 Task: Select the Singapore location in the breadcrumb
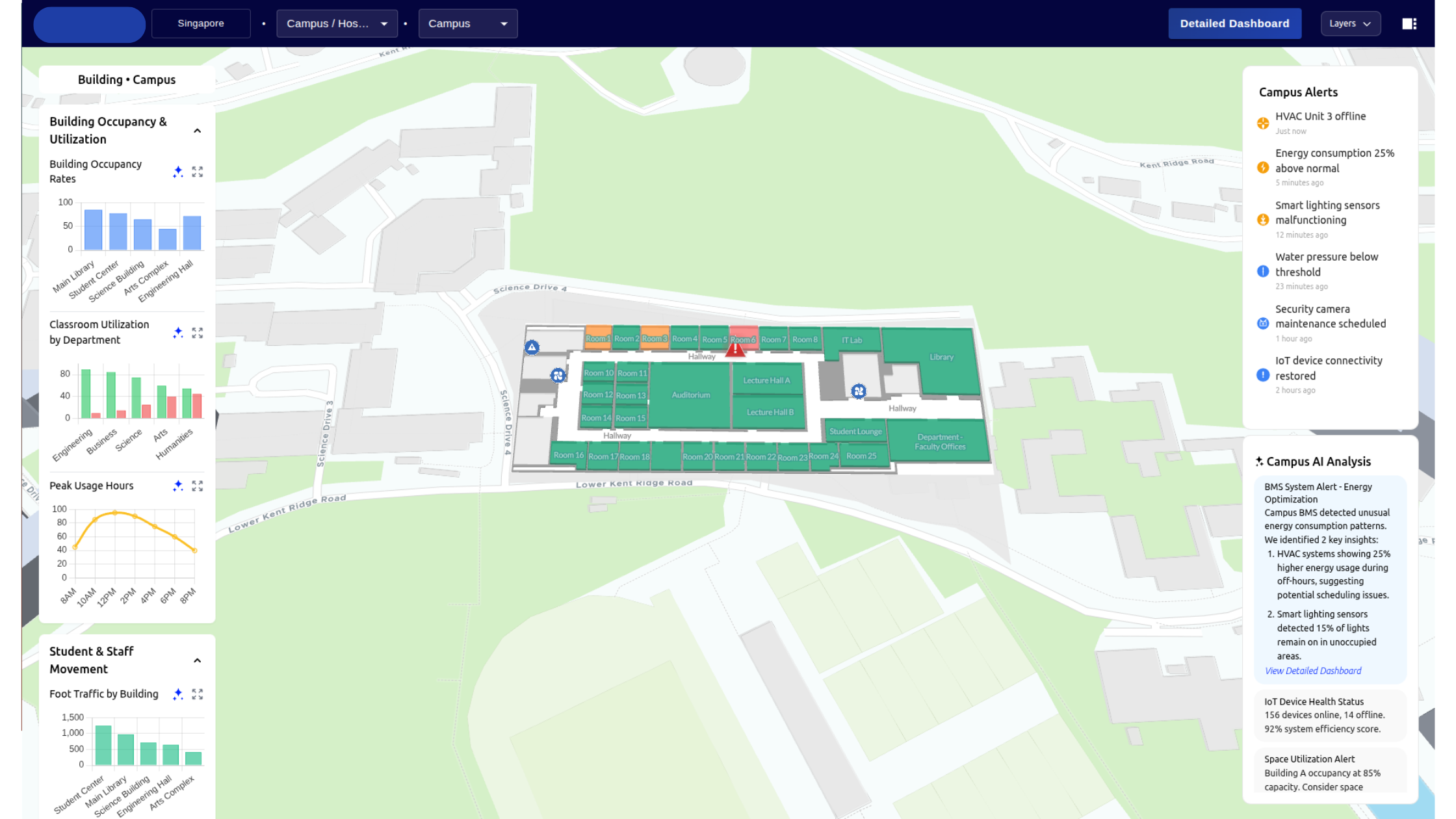(x=200, y=23)
